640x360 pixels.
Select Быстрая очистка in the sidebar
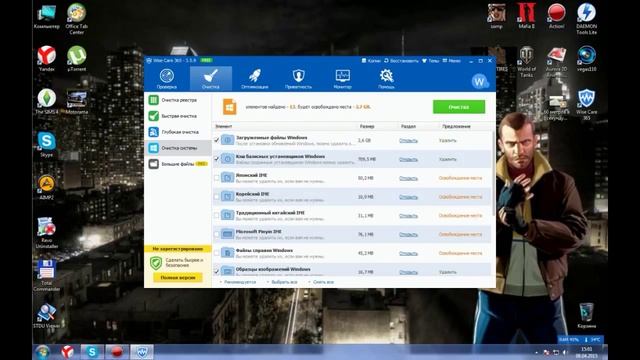coord(178,116)
